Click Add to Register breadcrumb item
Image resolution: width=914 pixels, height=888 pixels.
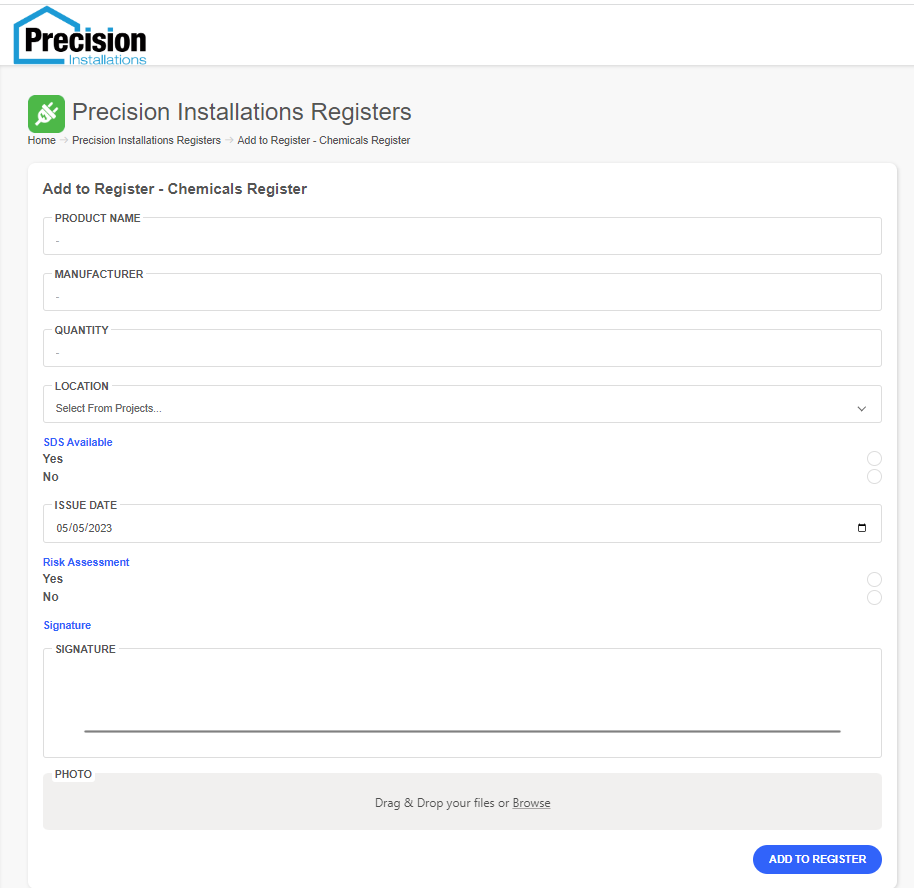(x=324, y=141)
